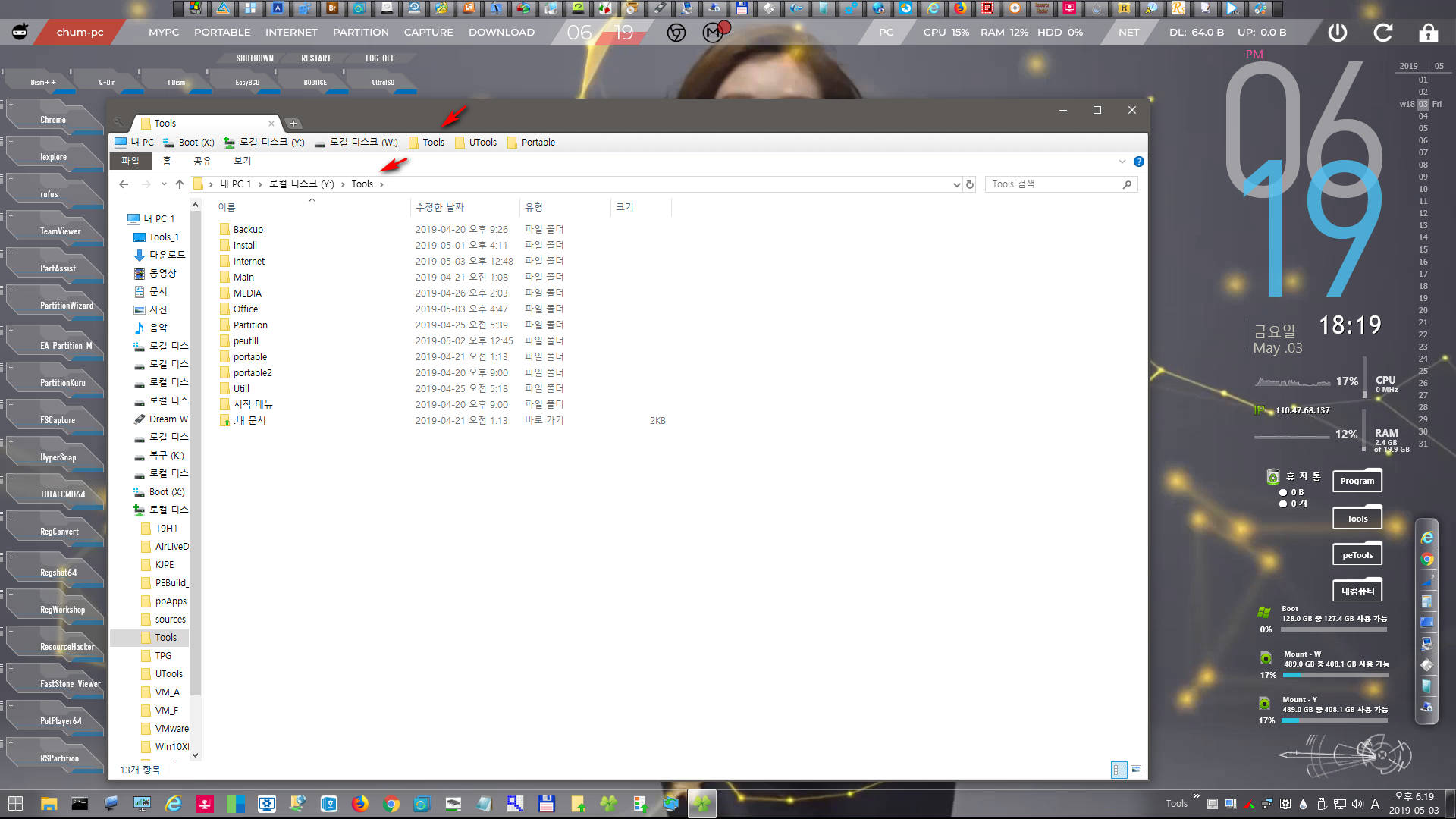
Task: Open the UTools bookmark in the favorites bar
Action: pos(475,142)
